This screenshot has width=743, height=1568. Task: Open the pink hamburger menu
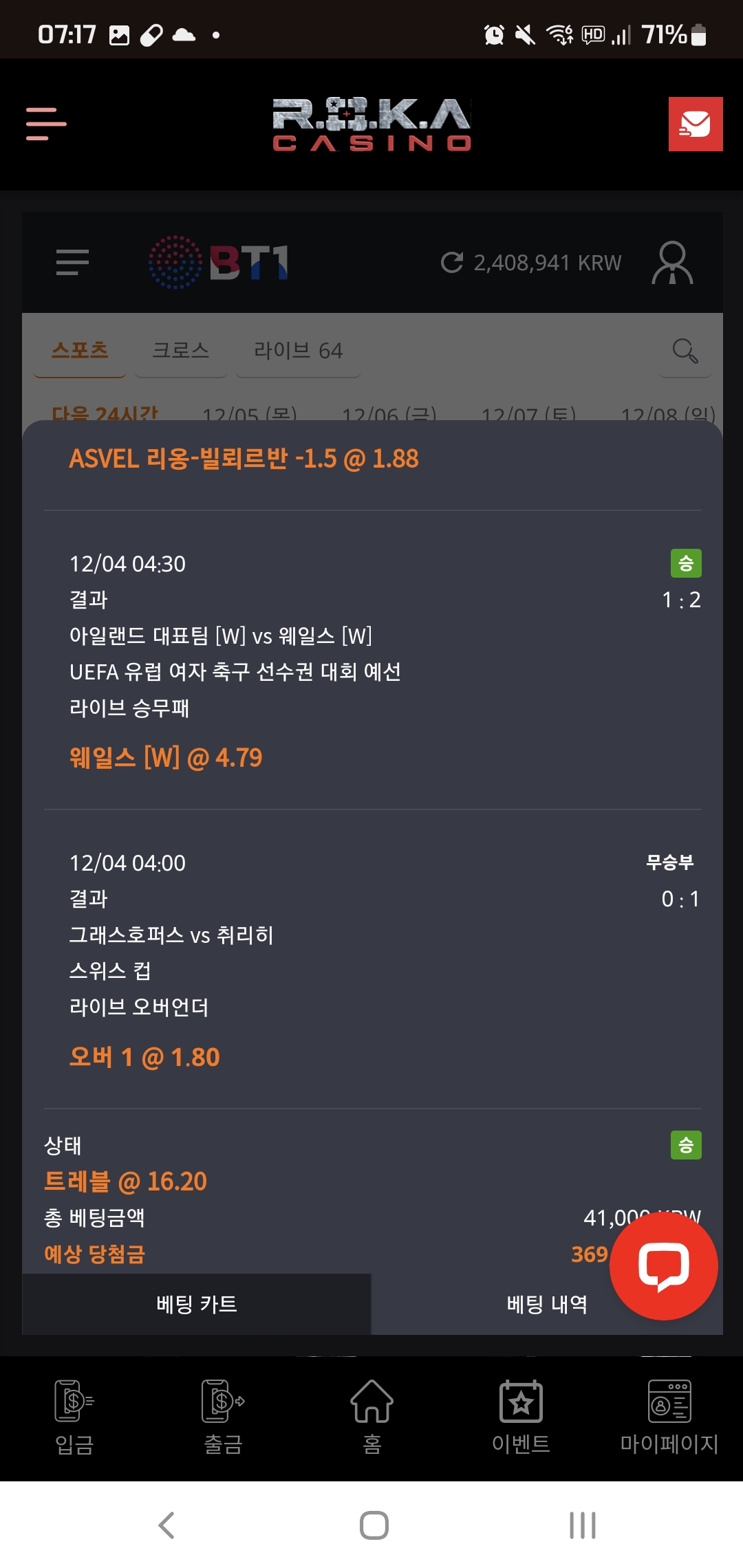coord(46,124)
